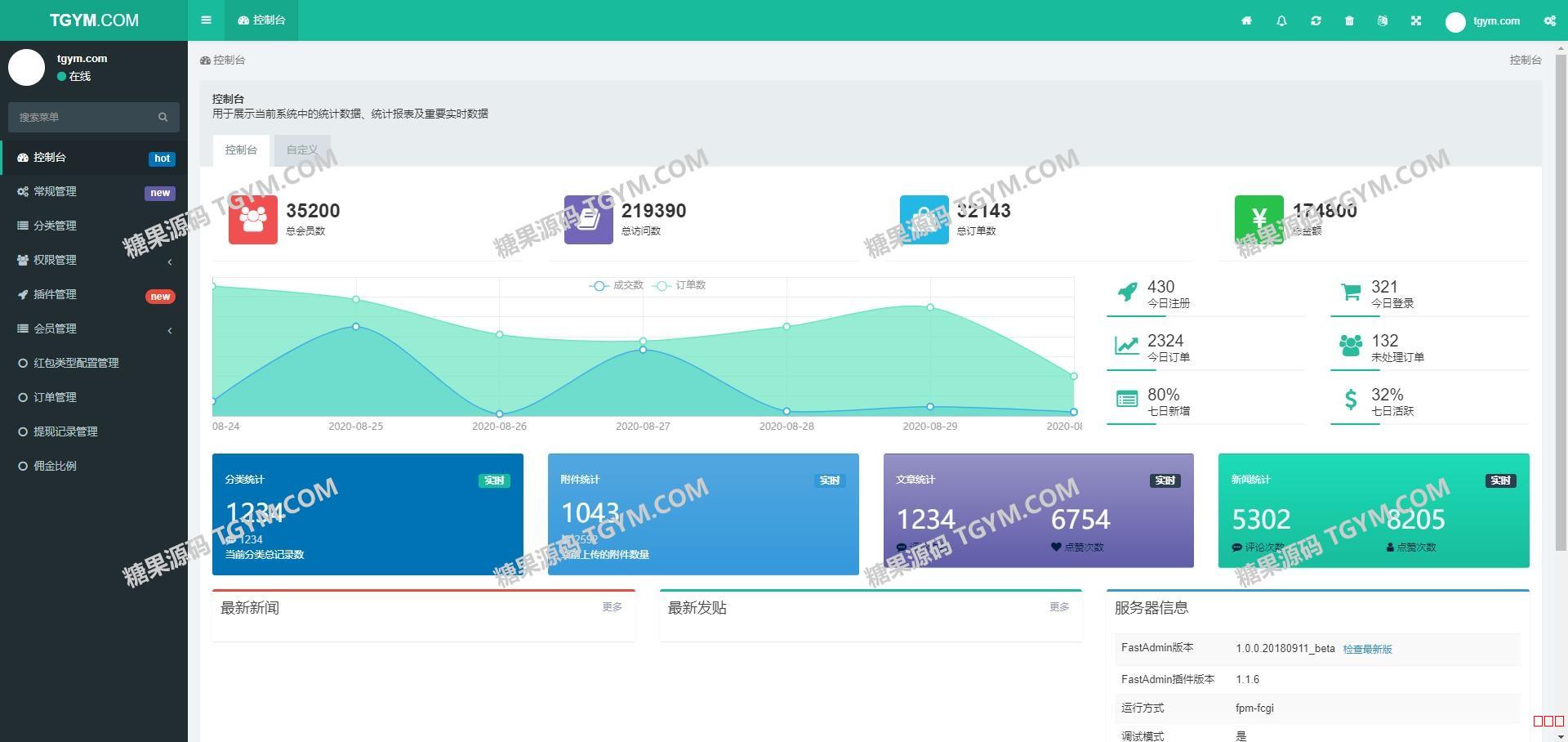Click the page vertical scrollbar

(1562, 302)
